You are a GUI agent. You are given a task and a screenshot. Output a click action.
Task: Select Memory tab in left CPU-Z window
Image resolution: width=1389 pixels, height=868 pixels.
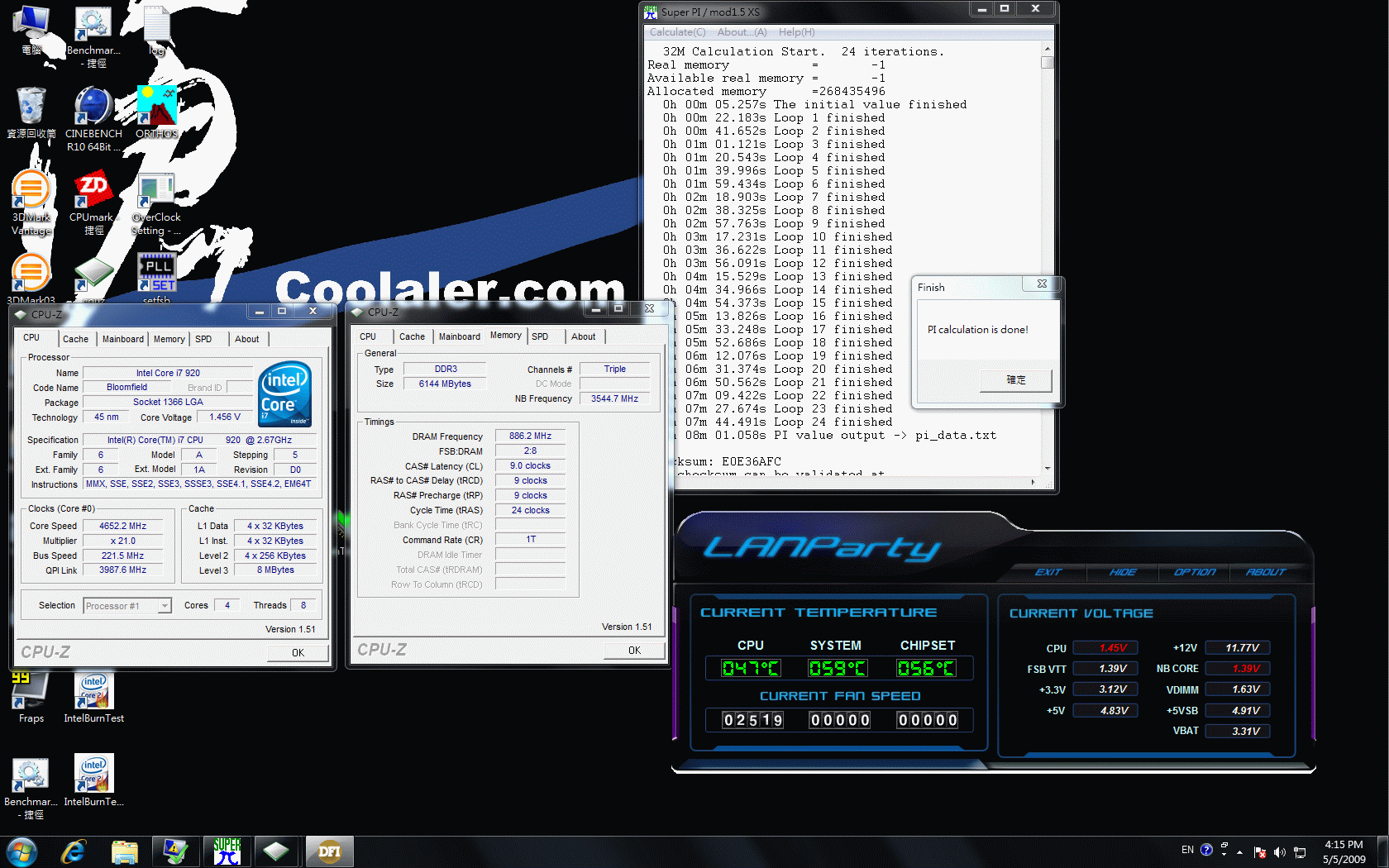pyautogui.click(x=169, y=339)
